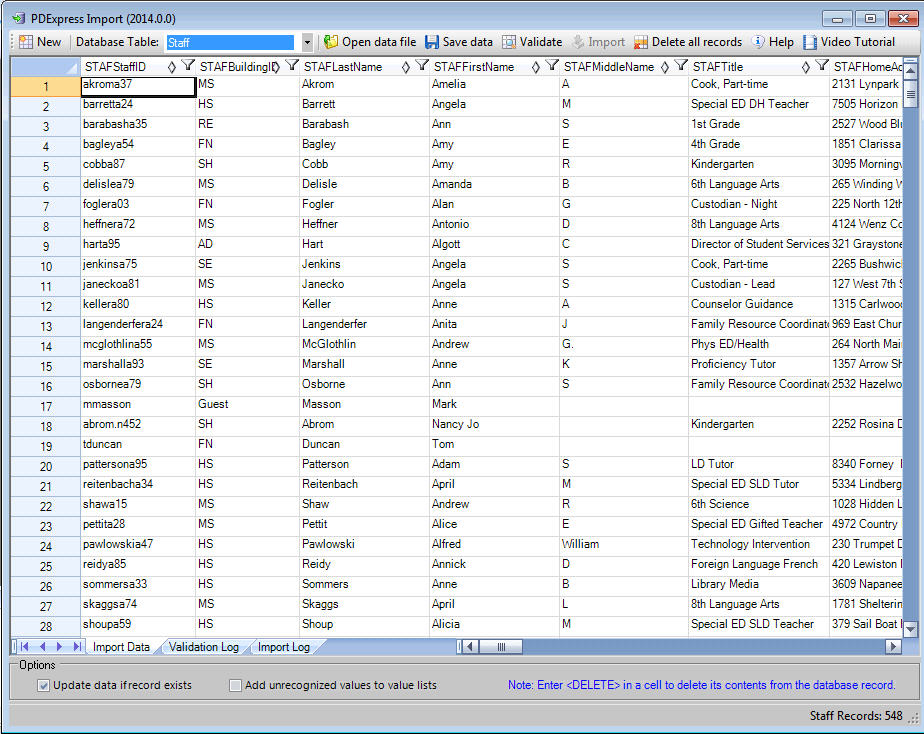Sort the STAFFirstName column with the diamond
The height and width of the screenshot is (734, 924).
click(x=536, y=67)
